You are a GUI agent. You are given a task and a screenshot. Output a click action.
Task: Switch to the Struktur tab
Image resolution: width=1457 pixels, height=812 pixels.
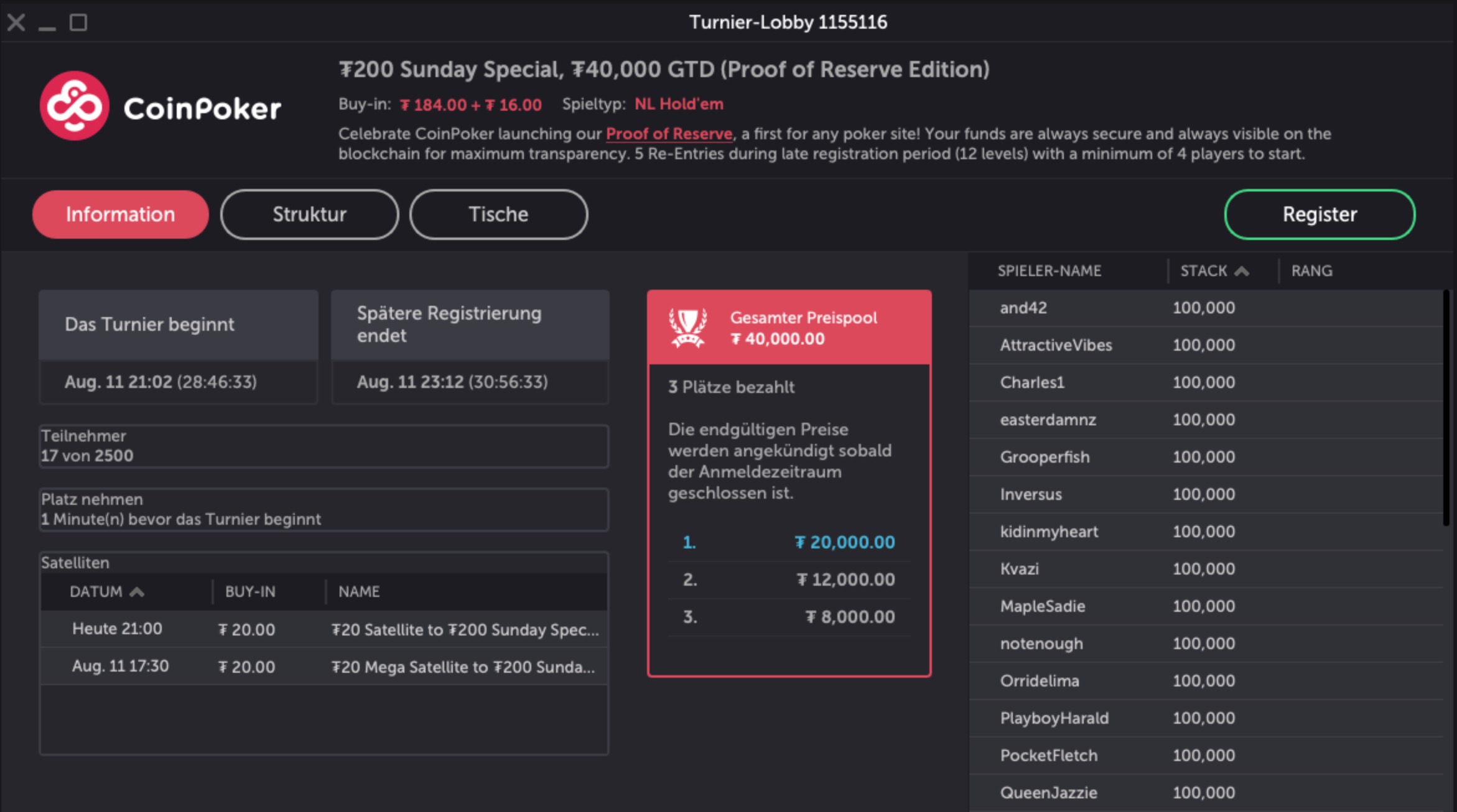pos(309,215)
